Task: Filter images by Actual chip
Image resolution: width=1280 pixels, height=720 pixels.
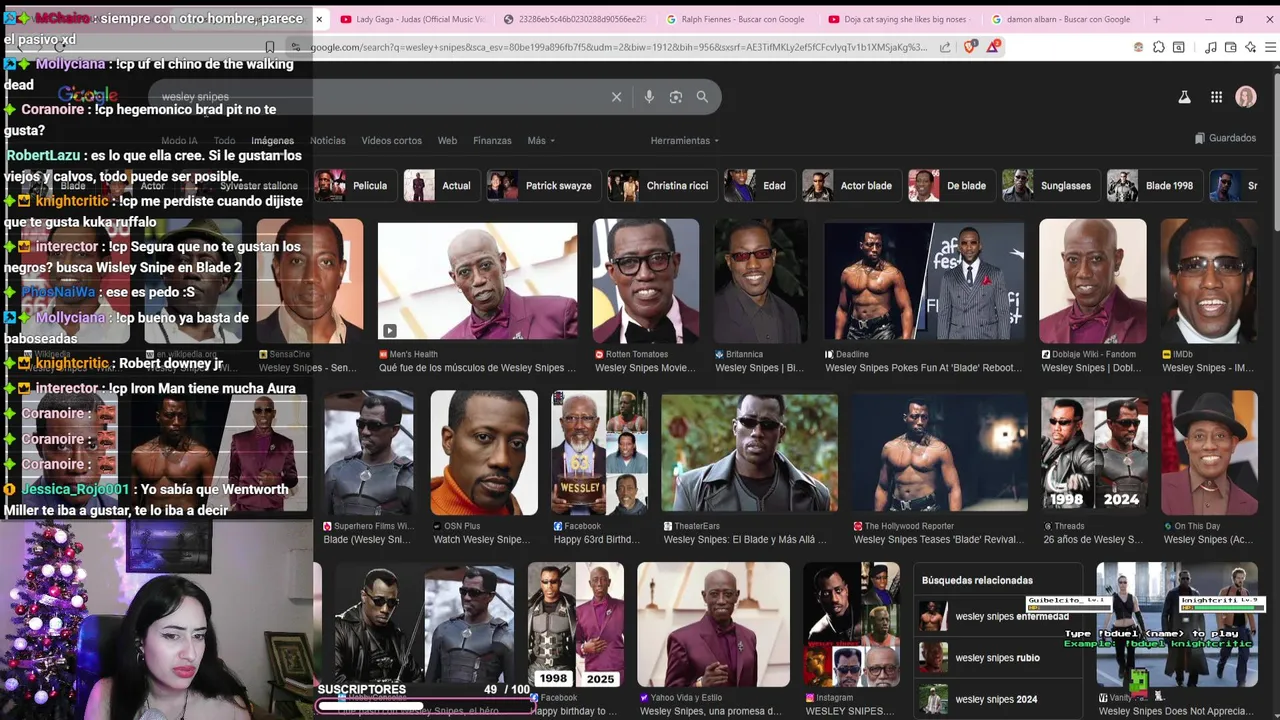Action: click(439, 186)
